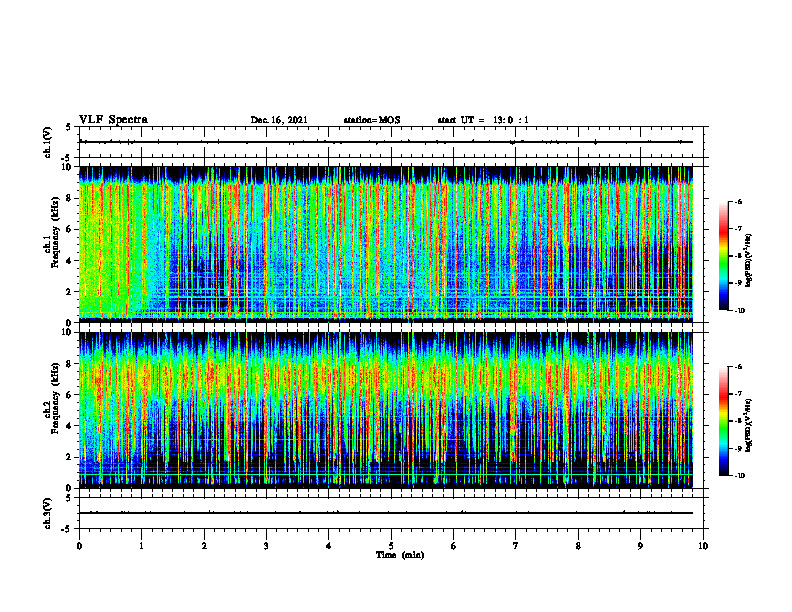Click the "station=MOS" header label
This screenshot has width=792, height=612.
[x=372, y=120]
